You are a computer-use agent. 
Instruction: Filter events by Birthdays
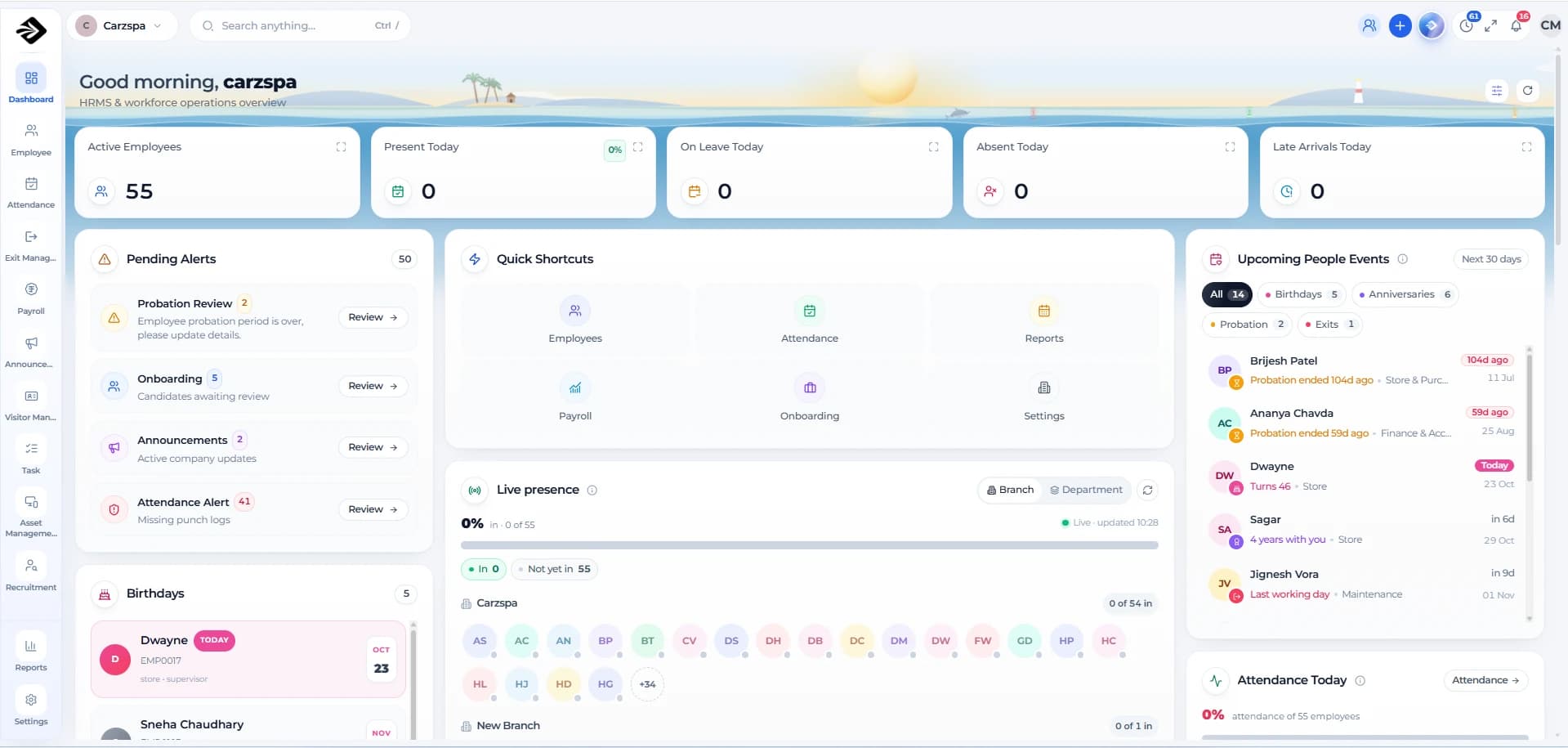pos(1301,295)
